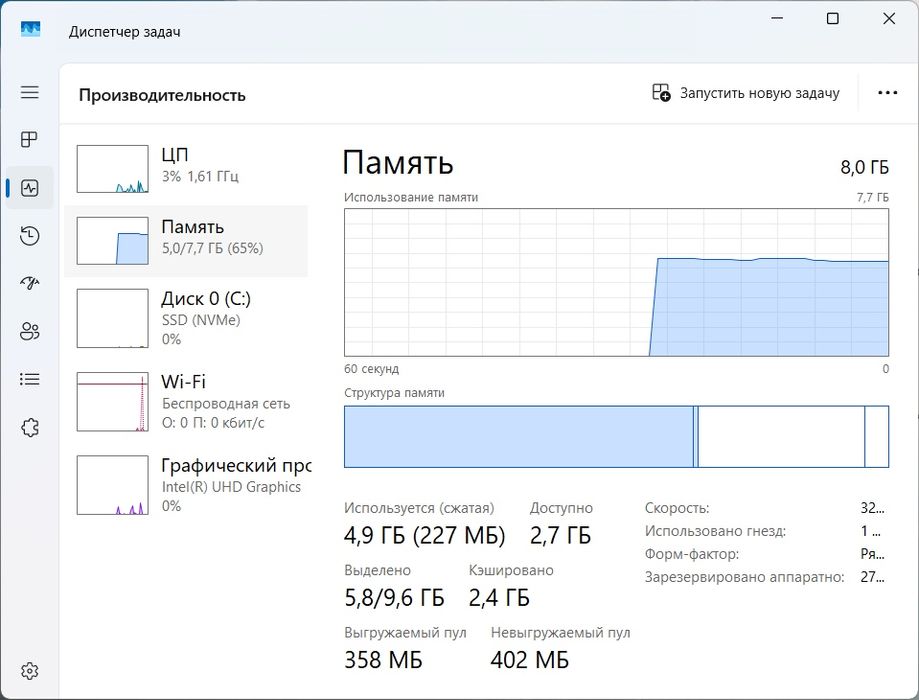The width and height of the screenshot is (919, 700).
Task: Click '5,0/7,7 ГБ (65%)' memory summary
Action: 212,248
